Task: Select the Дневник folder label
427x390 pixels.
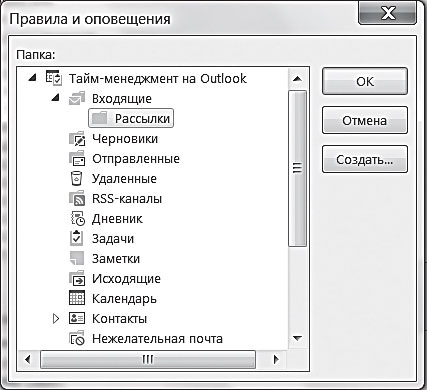Action: (117, 219)
